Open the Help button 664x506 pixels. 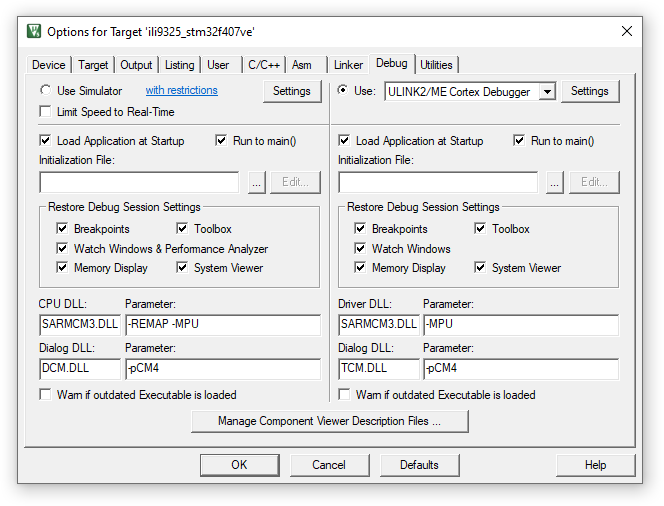[595, 465]
